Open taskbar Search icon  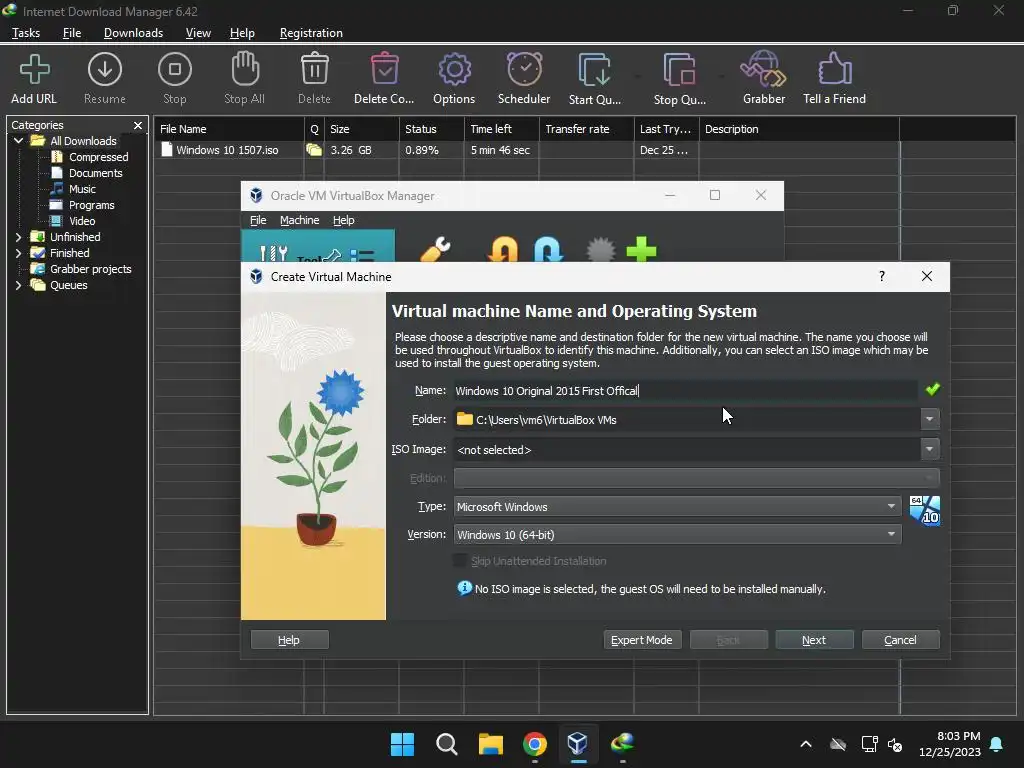447,743
